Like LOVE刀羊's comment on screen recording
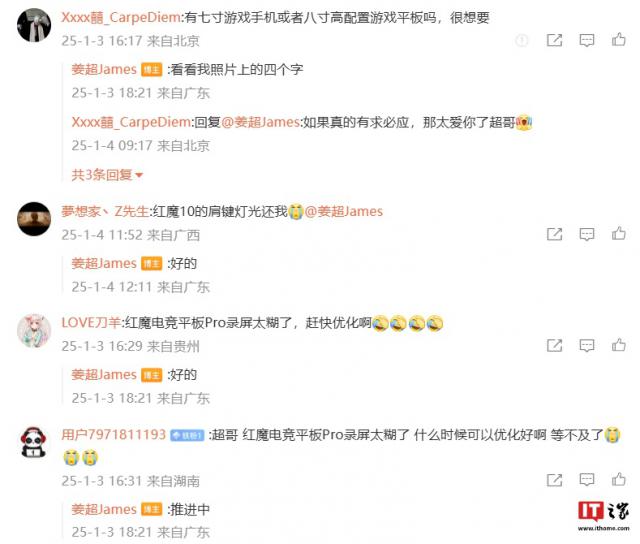The height and width of the screenshot is (544, 640). (619, 345)
